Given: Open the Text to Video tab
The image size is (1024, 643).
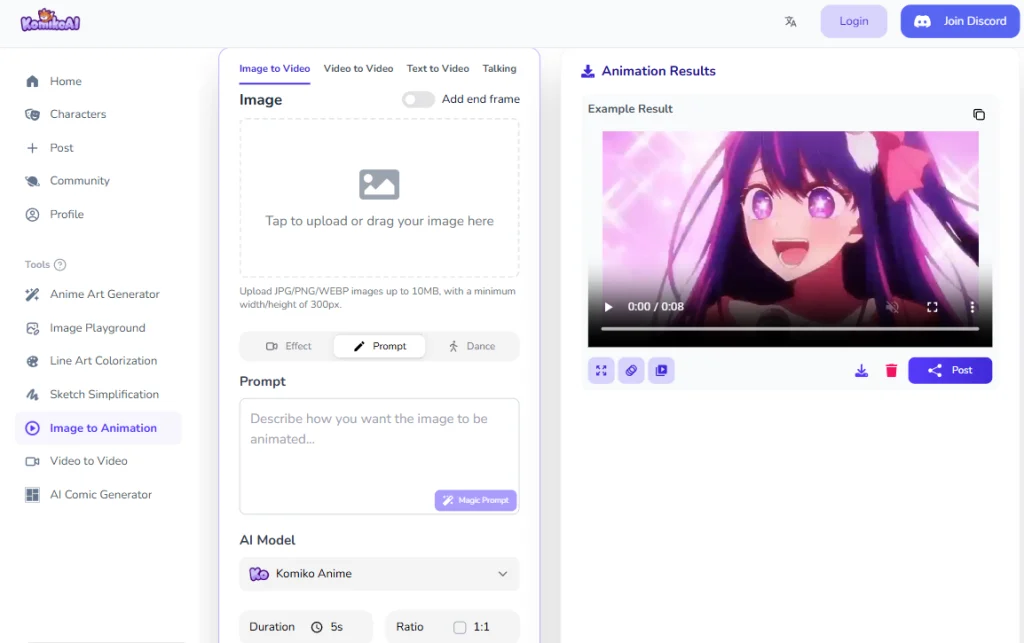Looking at the screenshot, I should 437,69.
